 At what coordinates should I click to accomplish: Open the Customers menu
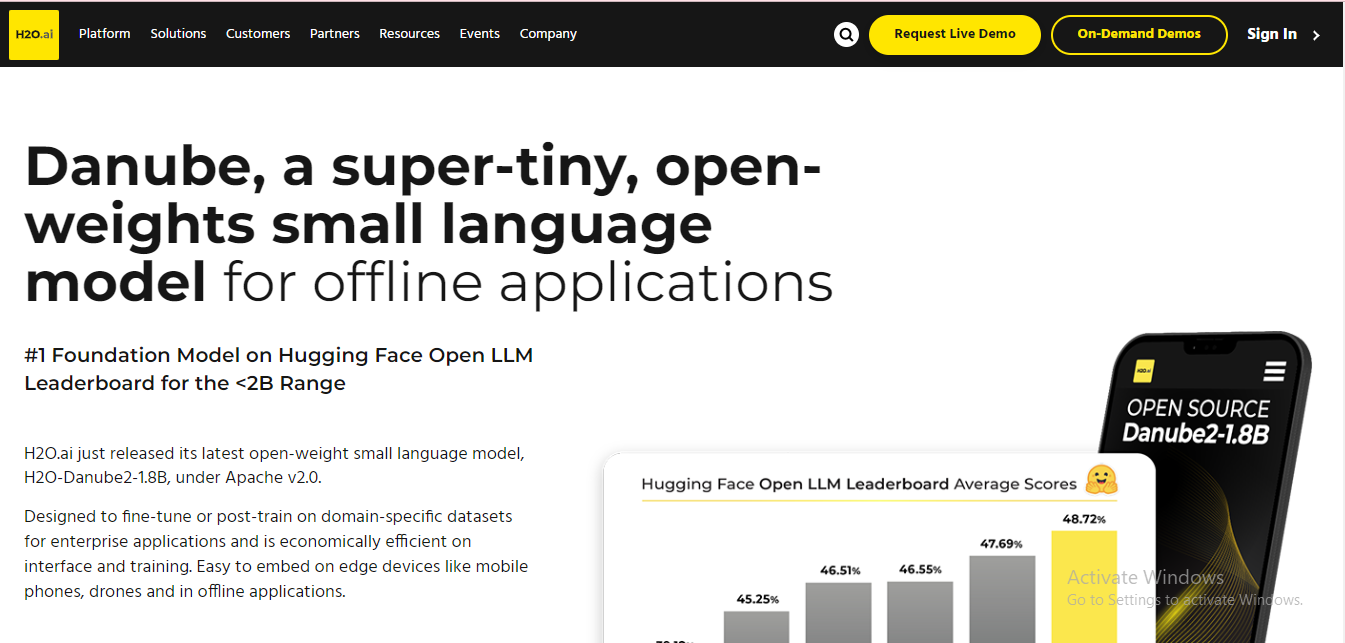[258, 34]
